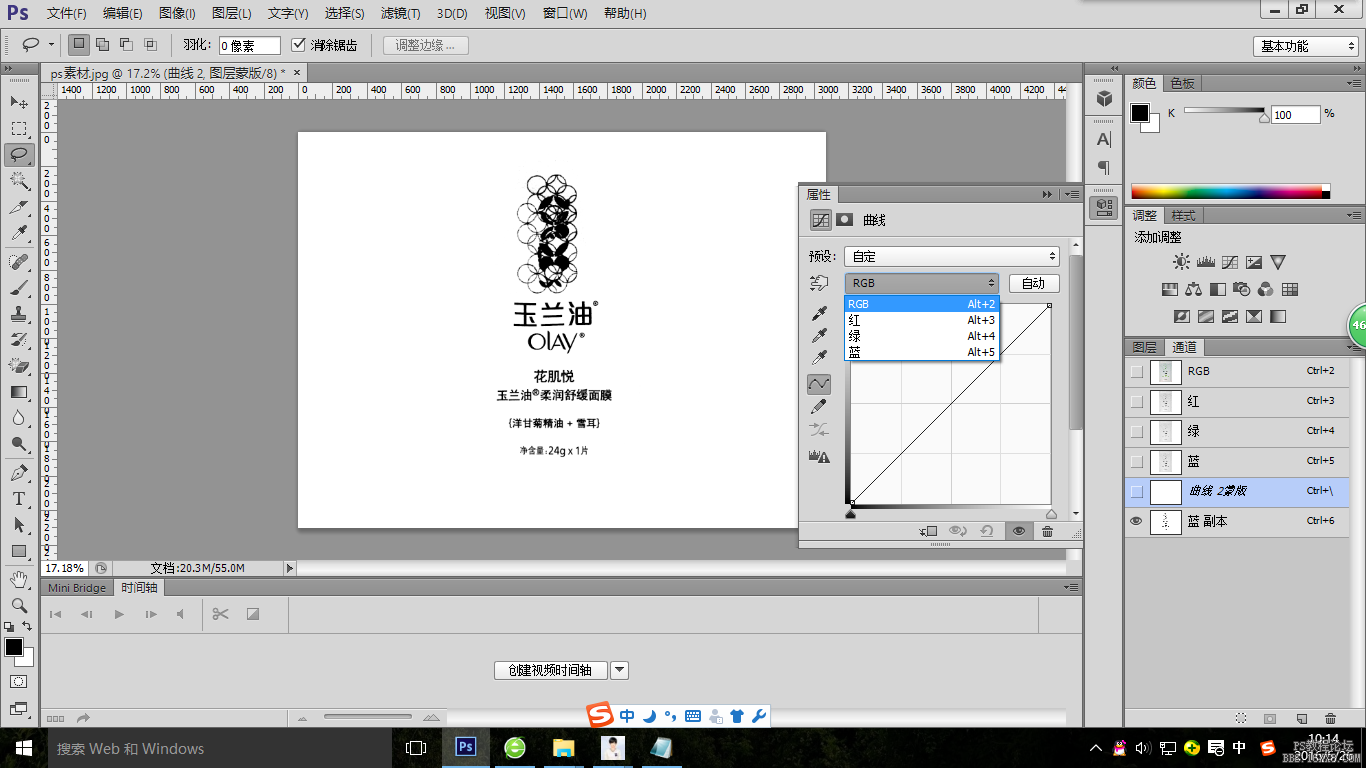Select the Clone Stamp tool

pyautogui.click(x=19, y=313)
